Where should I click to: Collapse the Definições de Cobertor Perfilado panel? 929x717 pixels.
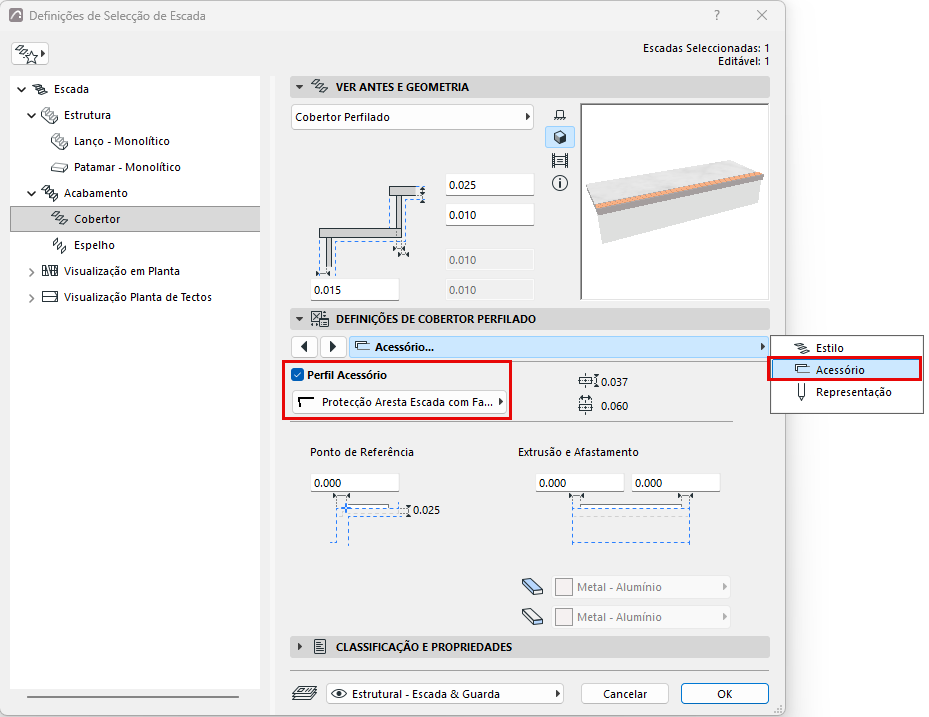(300, 319)
